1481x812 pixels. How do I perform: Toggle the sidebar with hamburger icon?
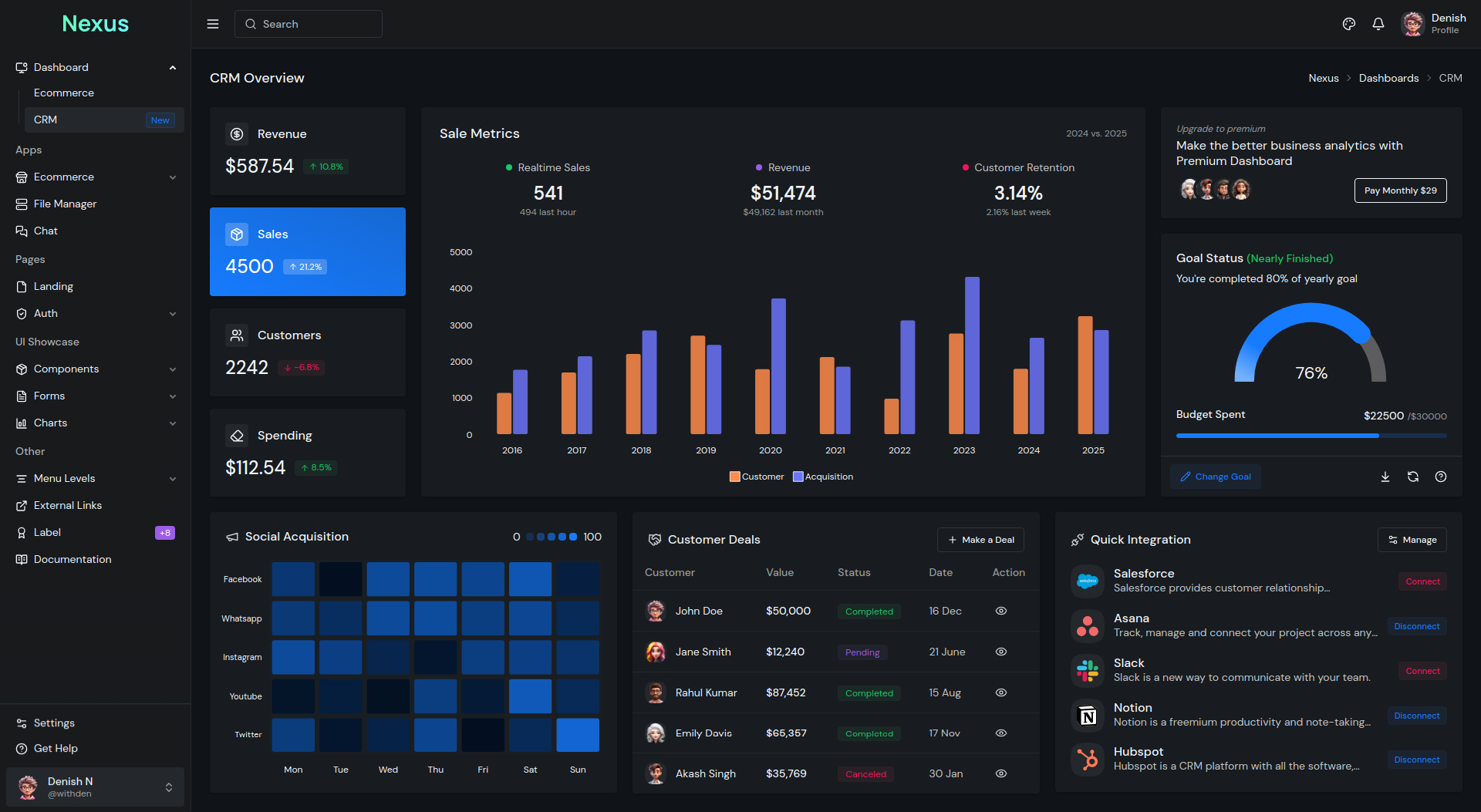pos(213,24)
